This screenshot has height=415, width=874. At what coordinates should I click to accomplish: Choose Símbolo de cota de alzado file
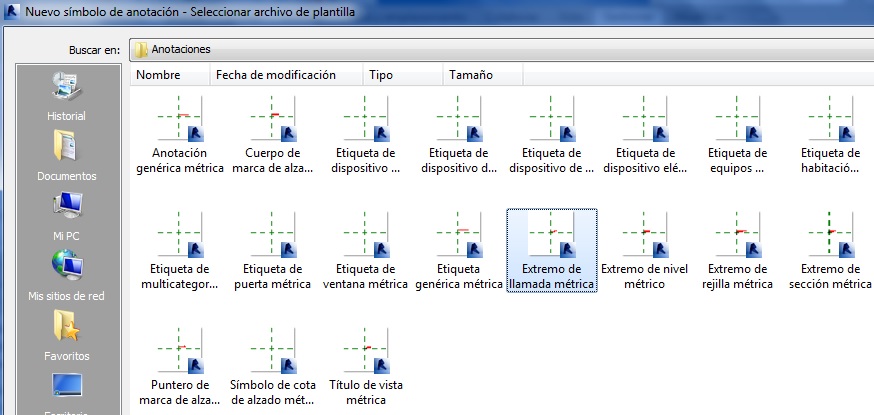[273, 352]
